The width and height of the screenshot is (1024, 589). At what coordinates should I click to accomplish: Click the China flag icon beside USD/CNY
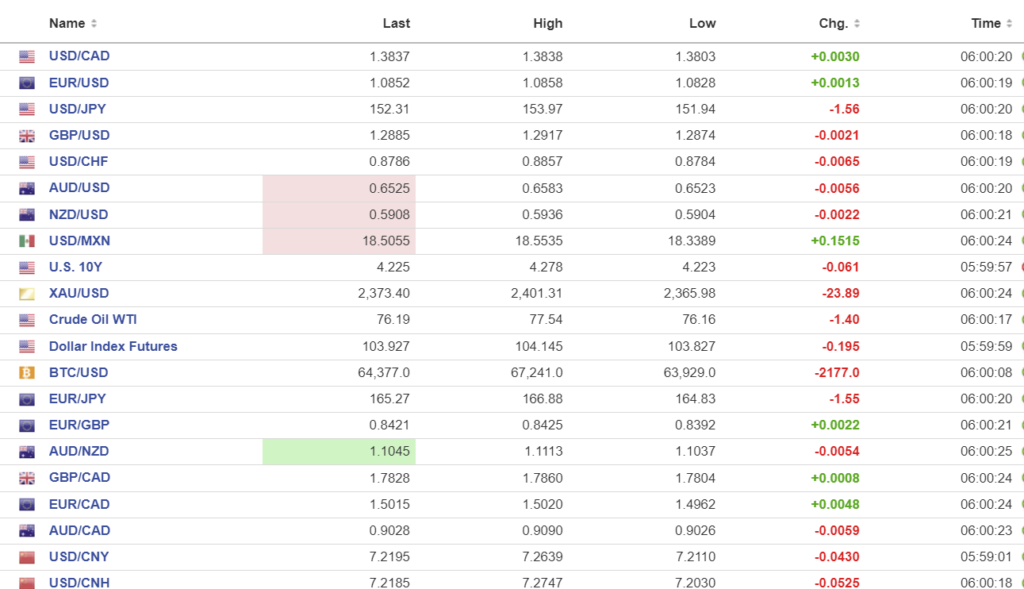click(27, 557)
